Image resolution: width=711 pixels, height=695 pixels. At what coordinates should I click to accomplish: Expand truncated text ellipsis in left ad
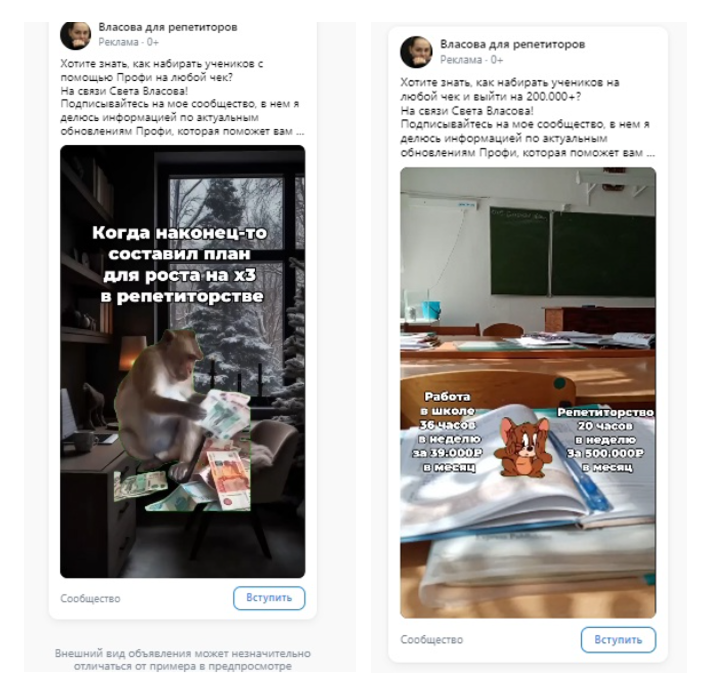pos(300,132)
